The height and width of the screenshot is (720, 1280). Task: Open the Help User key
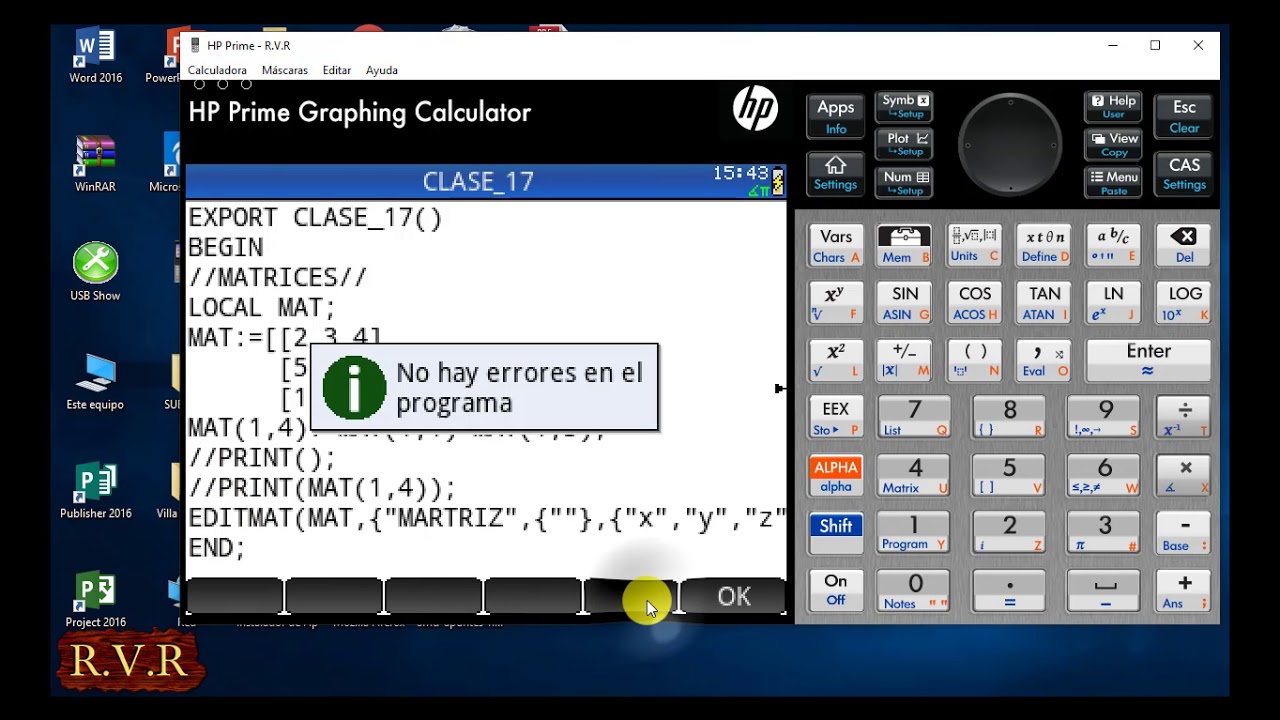coord(1113,106)
